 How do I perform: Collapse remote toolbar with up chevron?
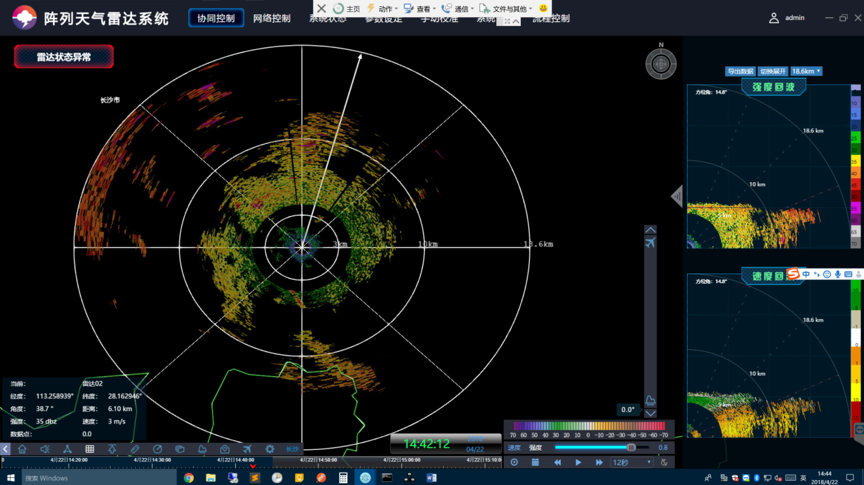pyautogui.click(x=516, y=21)
